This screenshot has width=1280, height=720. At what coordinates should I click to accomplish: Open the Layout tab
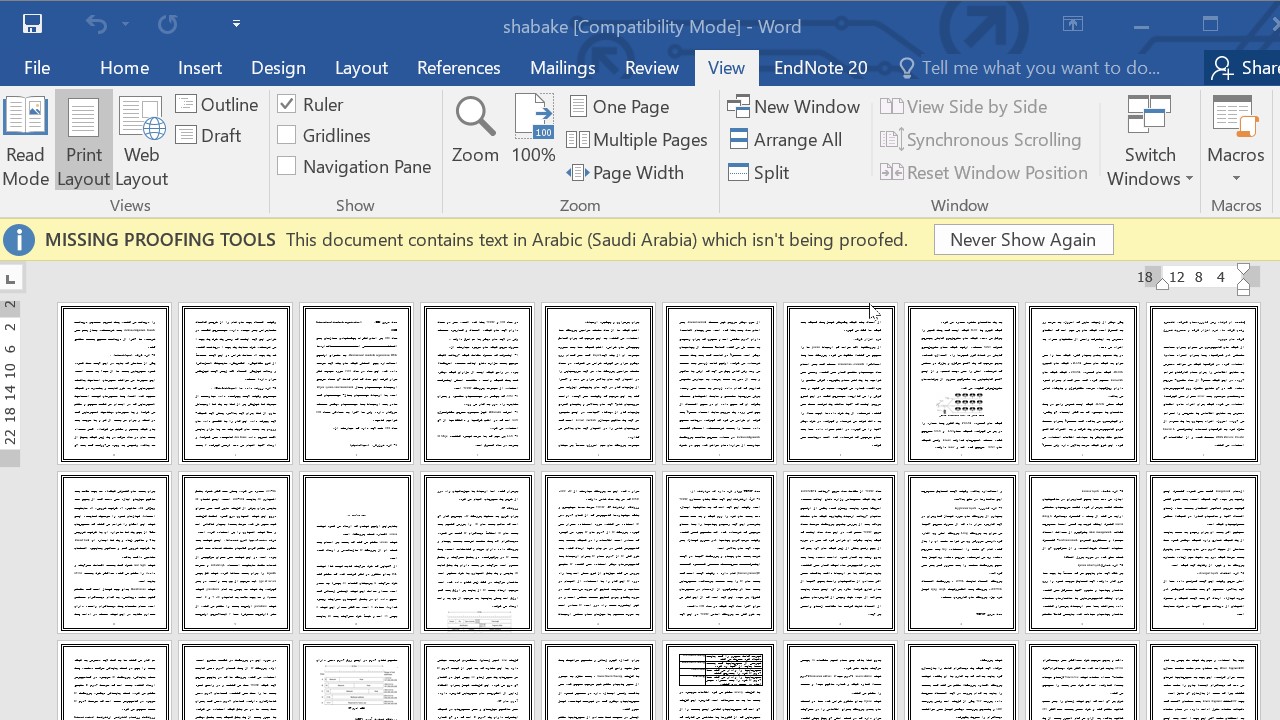pyautogui.click(x=361, y=68)
